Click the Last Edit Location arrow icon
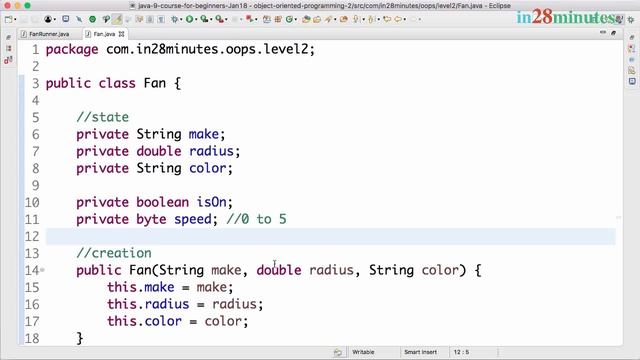 (387, 19)
